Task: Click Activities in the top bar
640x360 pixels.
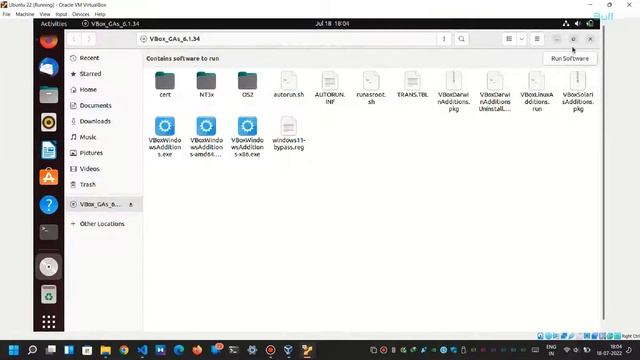Action: click(x=53, y=24)
